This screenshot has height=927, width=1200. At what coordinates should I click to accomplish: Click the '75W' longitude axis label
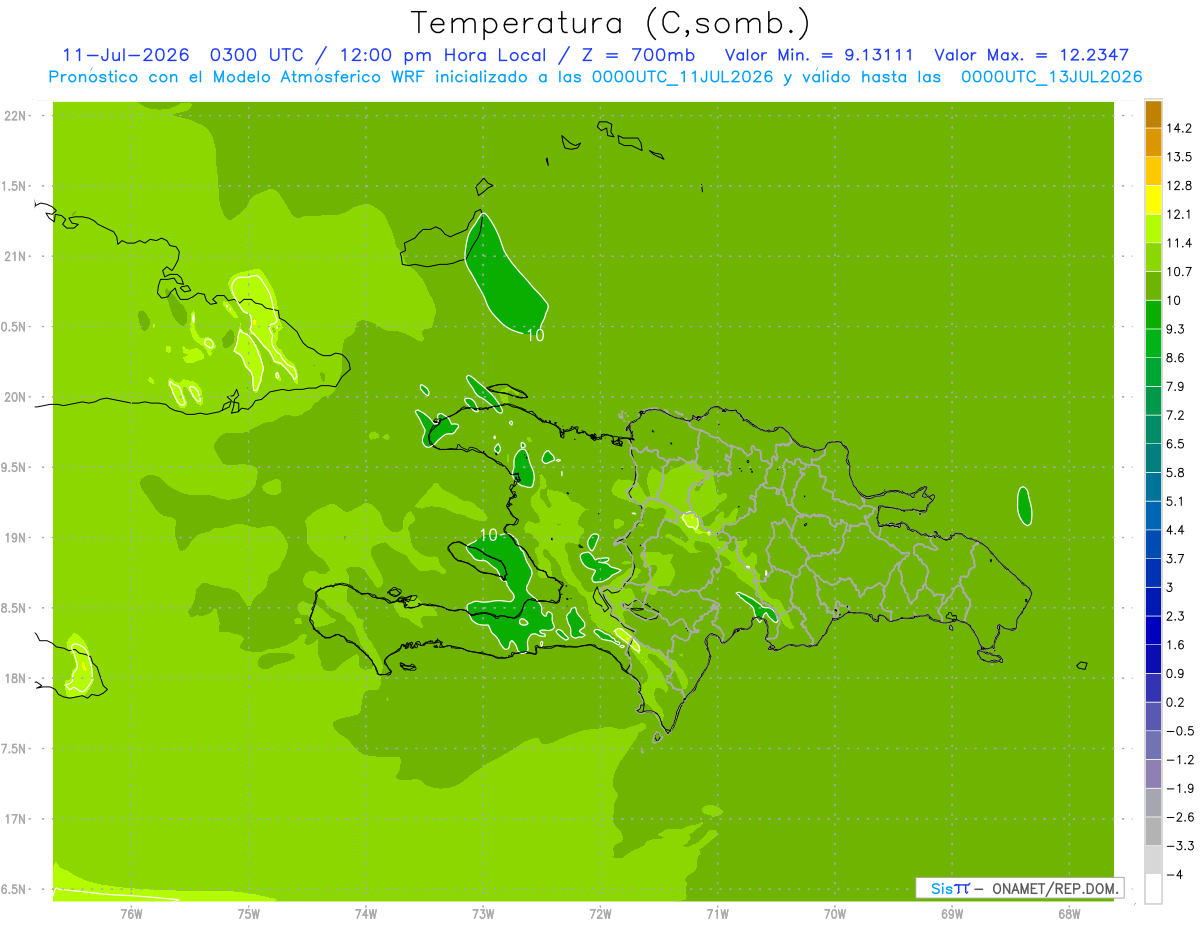coord(249,913)
